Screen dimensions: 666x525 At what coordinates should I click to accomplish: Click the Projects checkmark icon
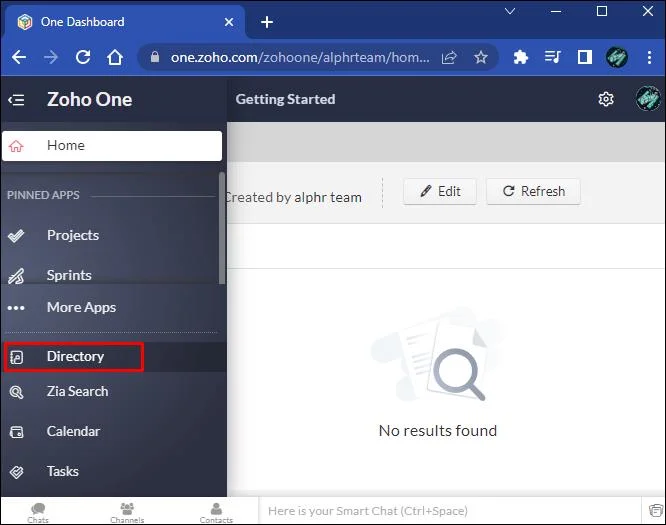point(16,235)
